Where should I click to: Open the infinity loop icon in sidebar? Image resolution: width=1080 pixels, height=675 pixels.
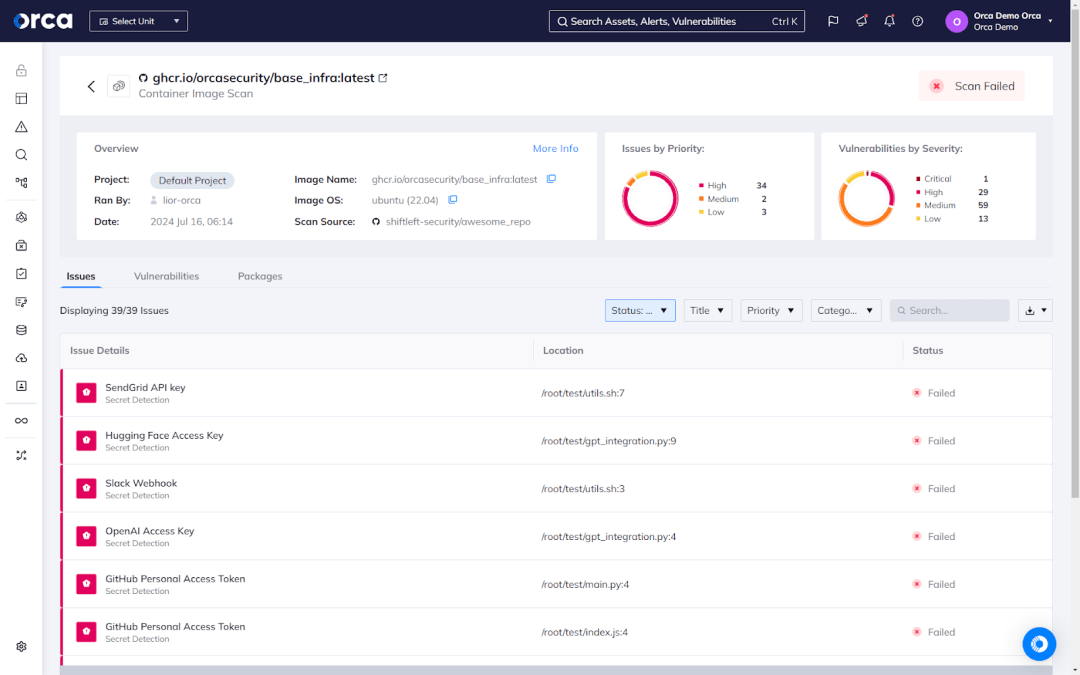[x=21, y=421]
